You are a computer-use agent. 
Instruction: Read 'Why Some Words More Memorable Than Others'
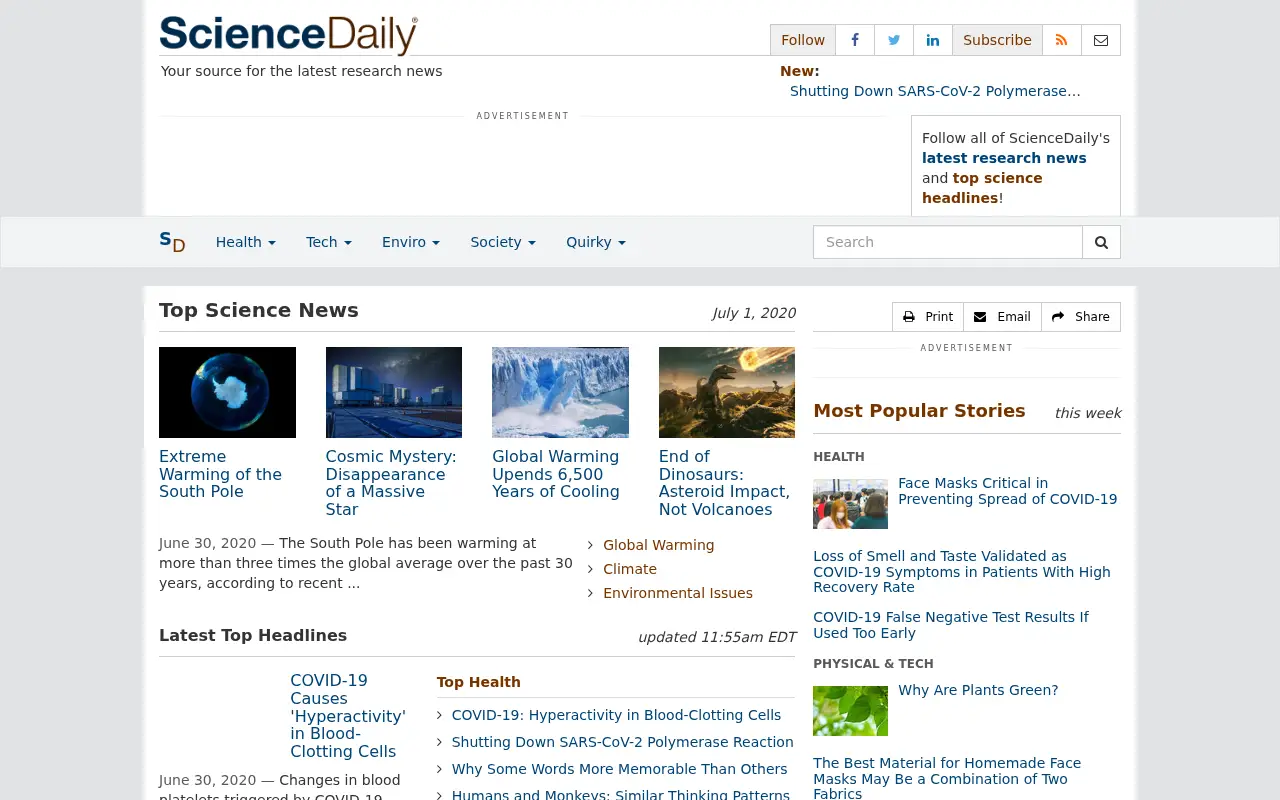click(x=619, y=769)
